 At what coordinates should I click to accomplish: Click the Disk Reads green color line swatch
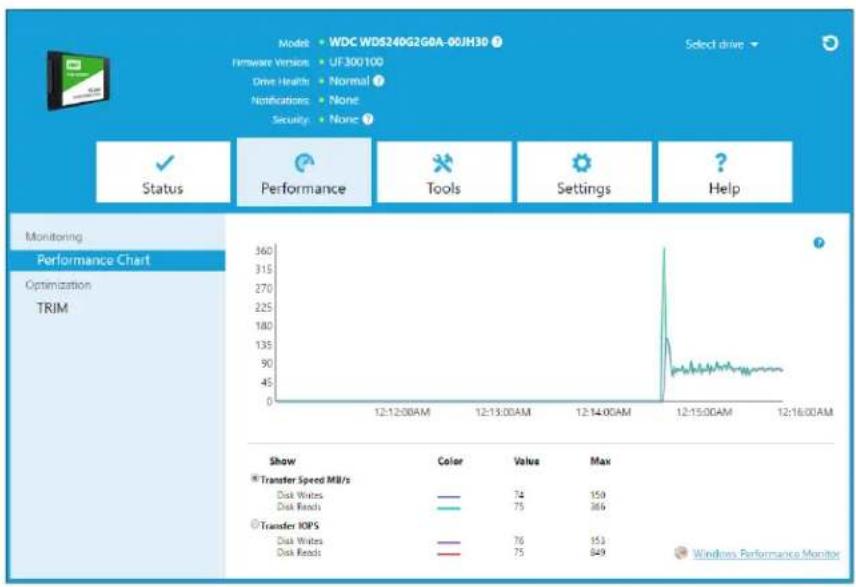pos(449,508)
